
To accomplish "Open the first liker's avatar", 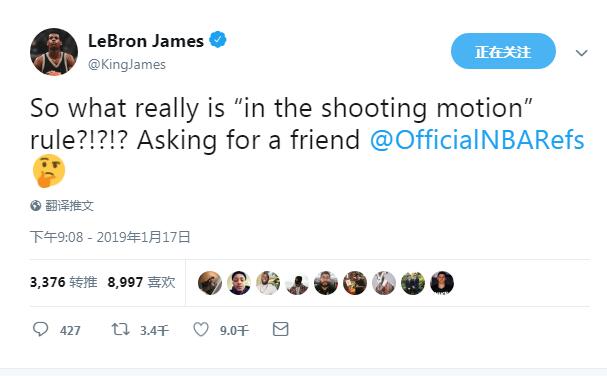I will coord(210,283).
